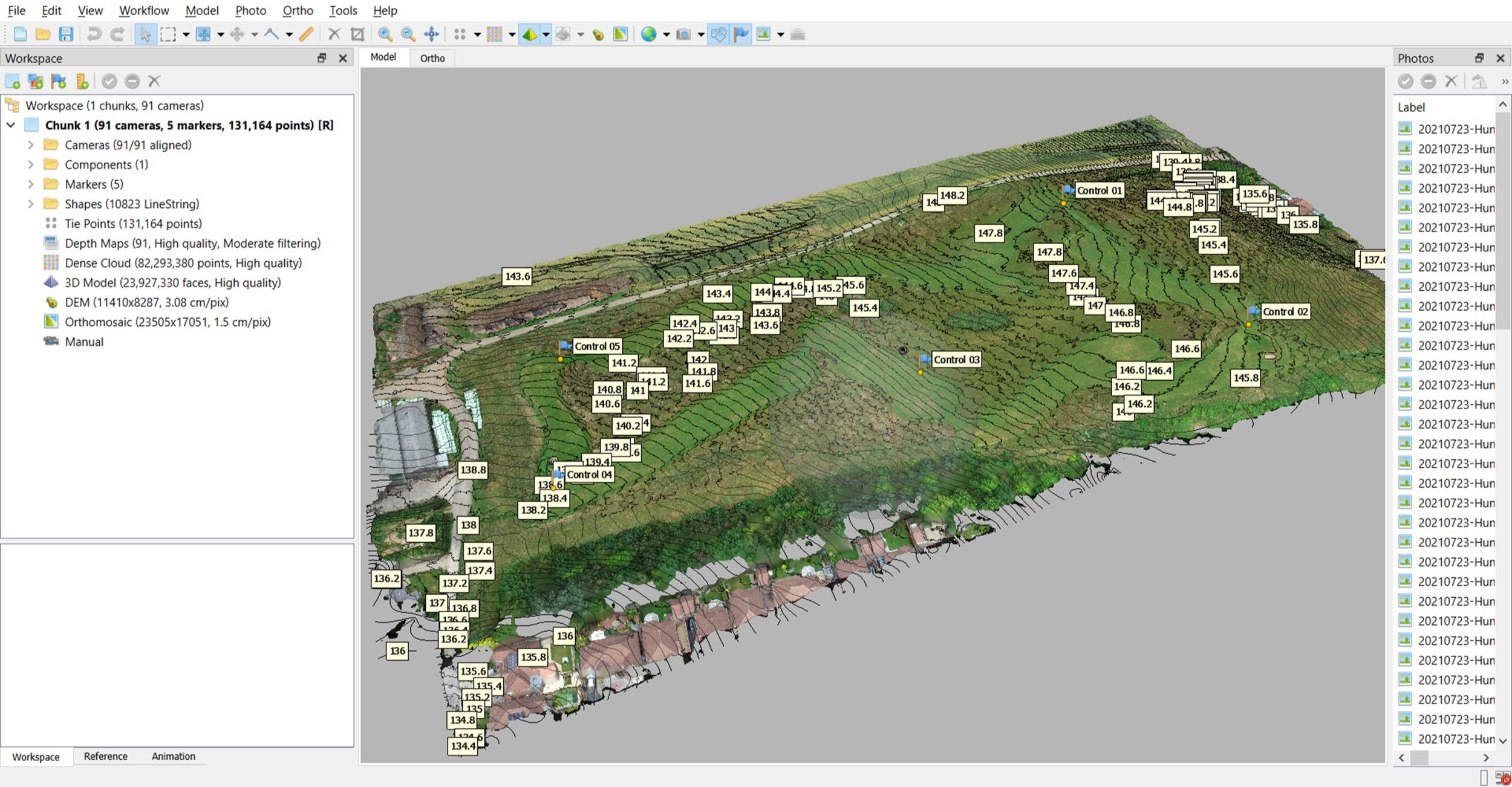Switch to Tiled Model view

click(x=563, y=34)
